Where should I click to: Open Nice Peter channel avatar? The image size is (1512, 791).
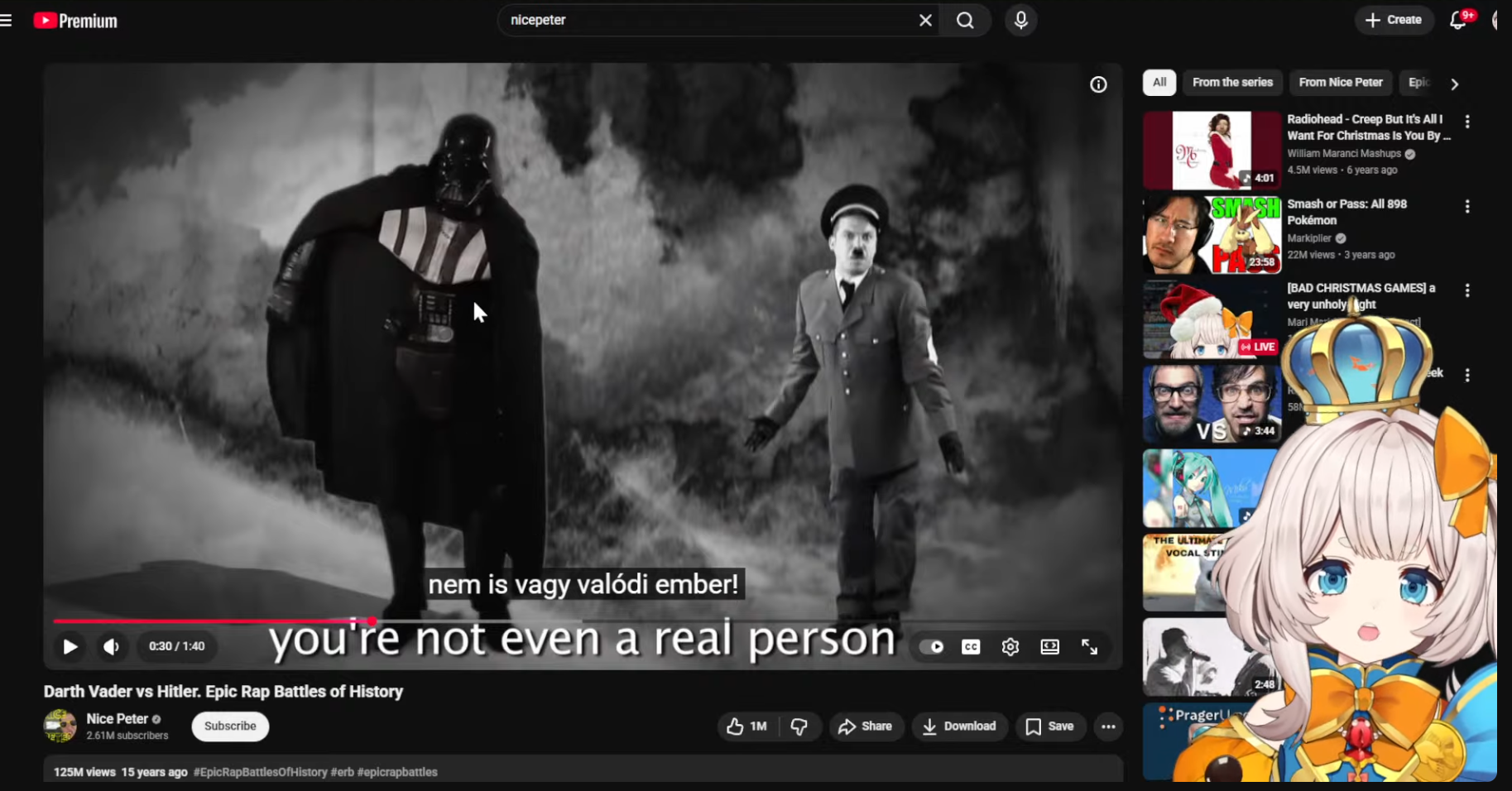click(x=60, y=726)
